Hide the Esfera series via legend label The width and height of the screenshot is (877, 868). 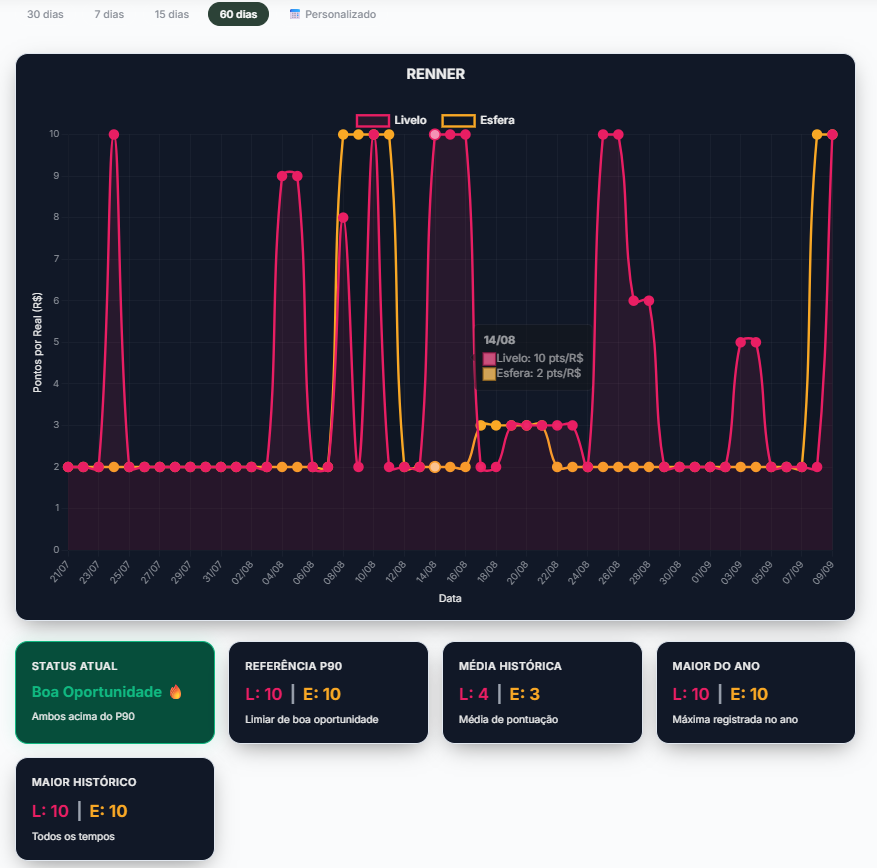(497, 120)
